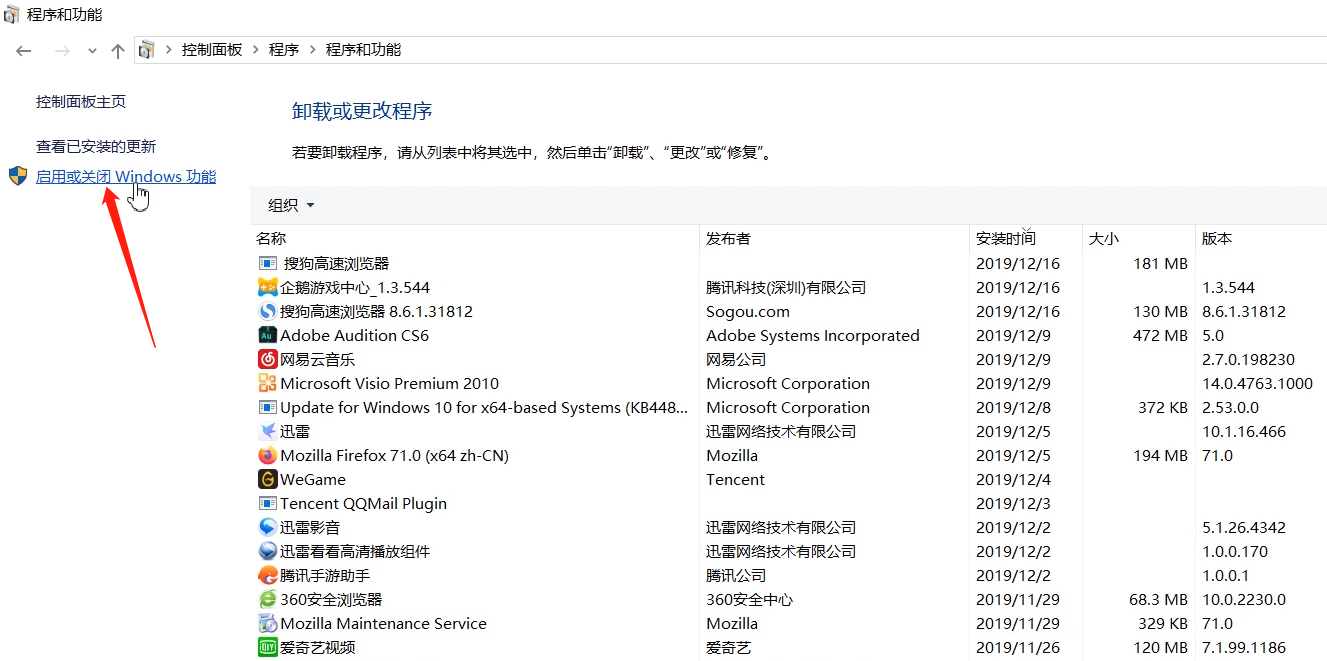This screenshot has height=661, width=1327.
Task: Click the 网易云音乐 program icon
Action: (x=267, y=359)
